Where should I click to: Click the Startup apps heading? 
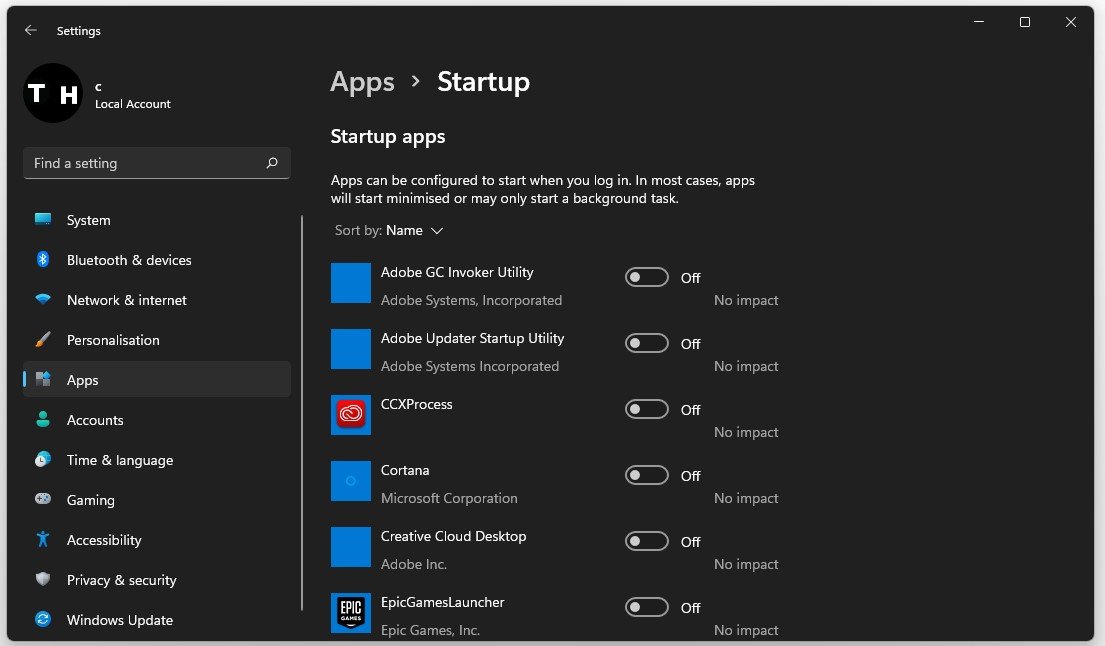(x=388, y=137)
